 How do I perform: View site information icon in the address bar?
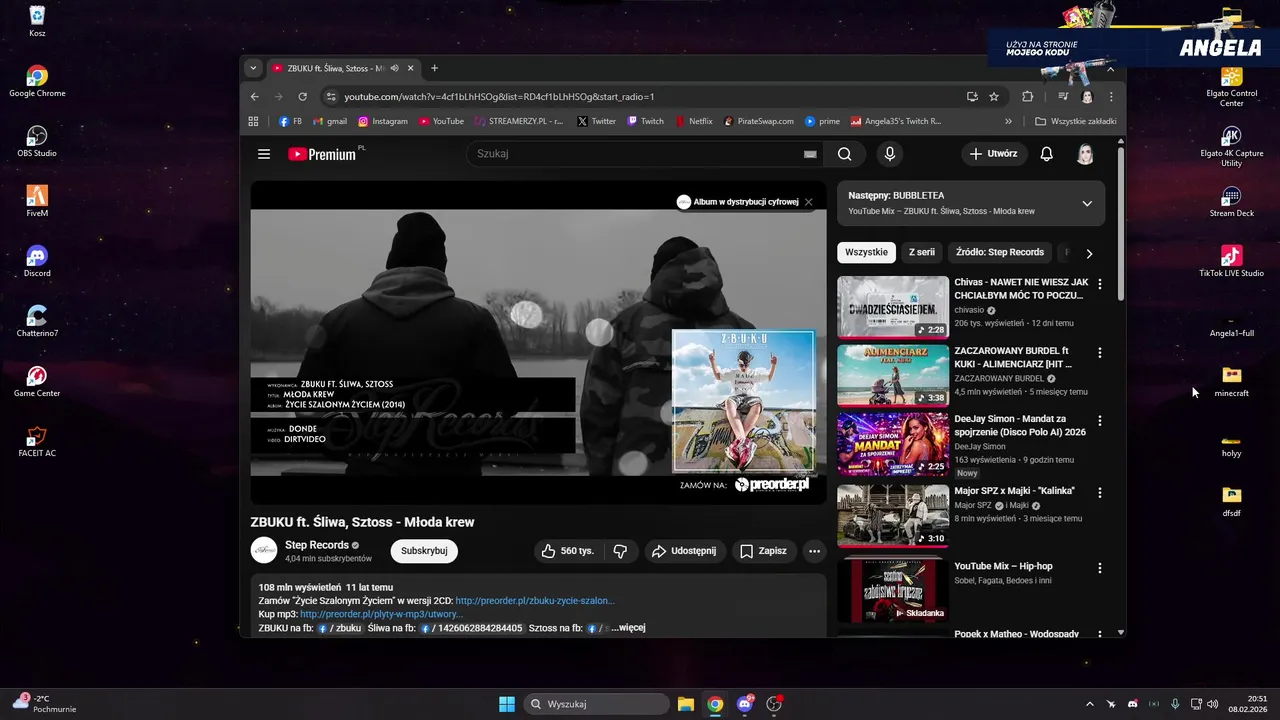click(331, 97)
